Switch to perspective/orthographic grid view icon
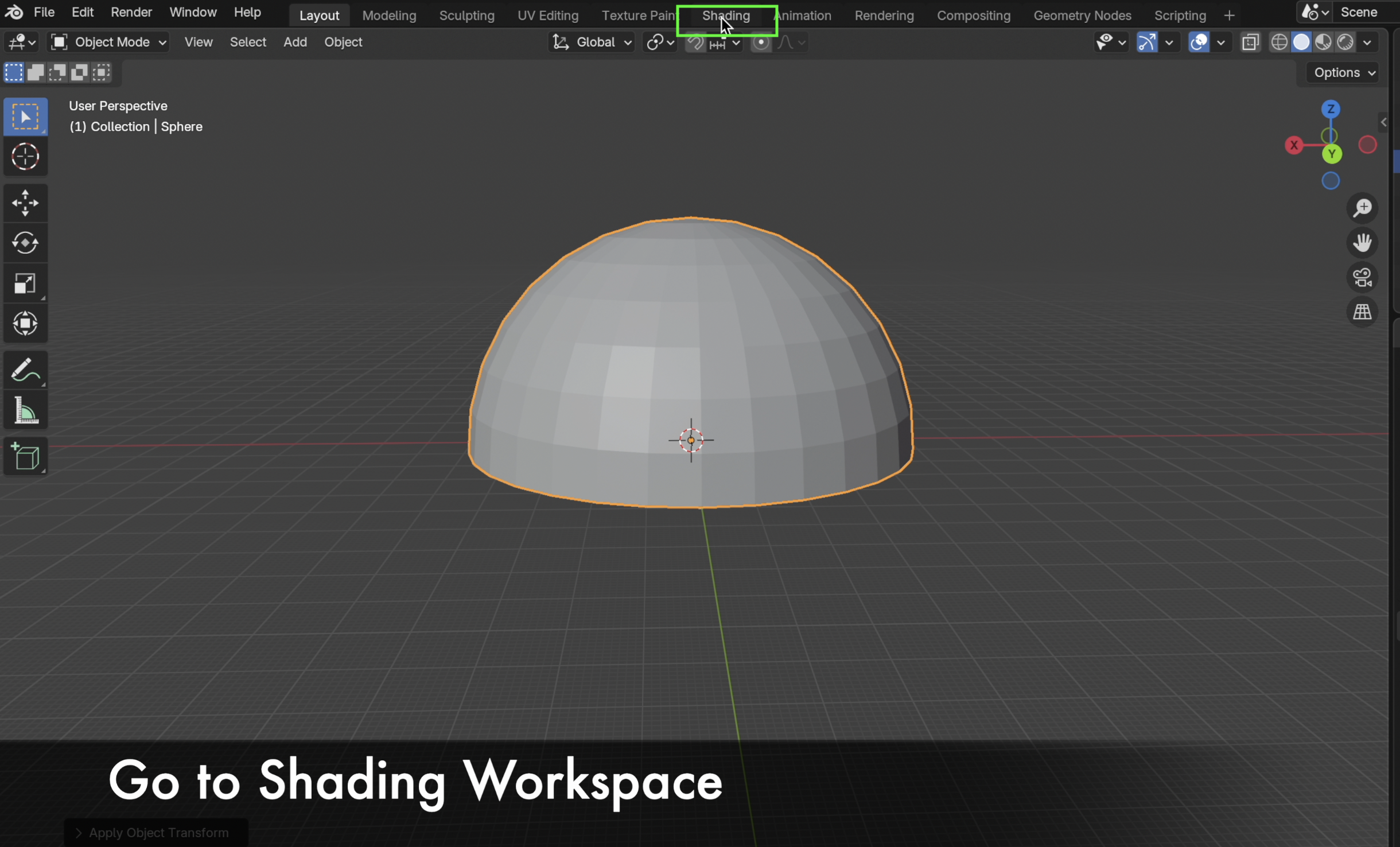The image size is (1400, 847). (x=1362, y=312)
